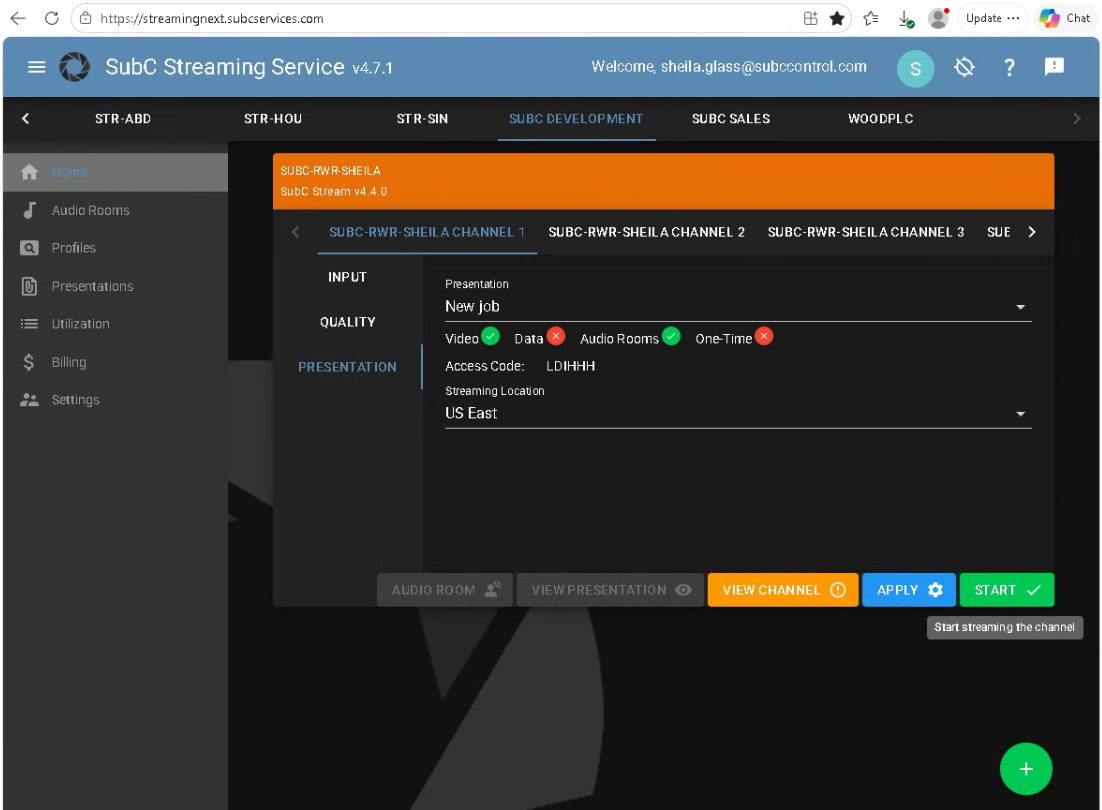The width and height of the screenshot is (1102, 810).
Task: Go to Audio Rooms in sidebar
Action: (x=115, y=210)
